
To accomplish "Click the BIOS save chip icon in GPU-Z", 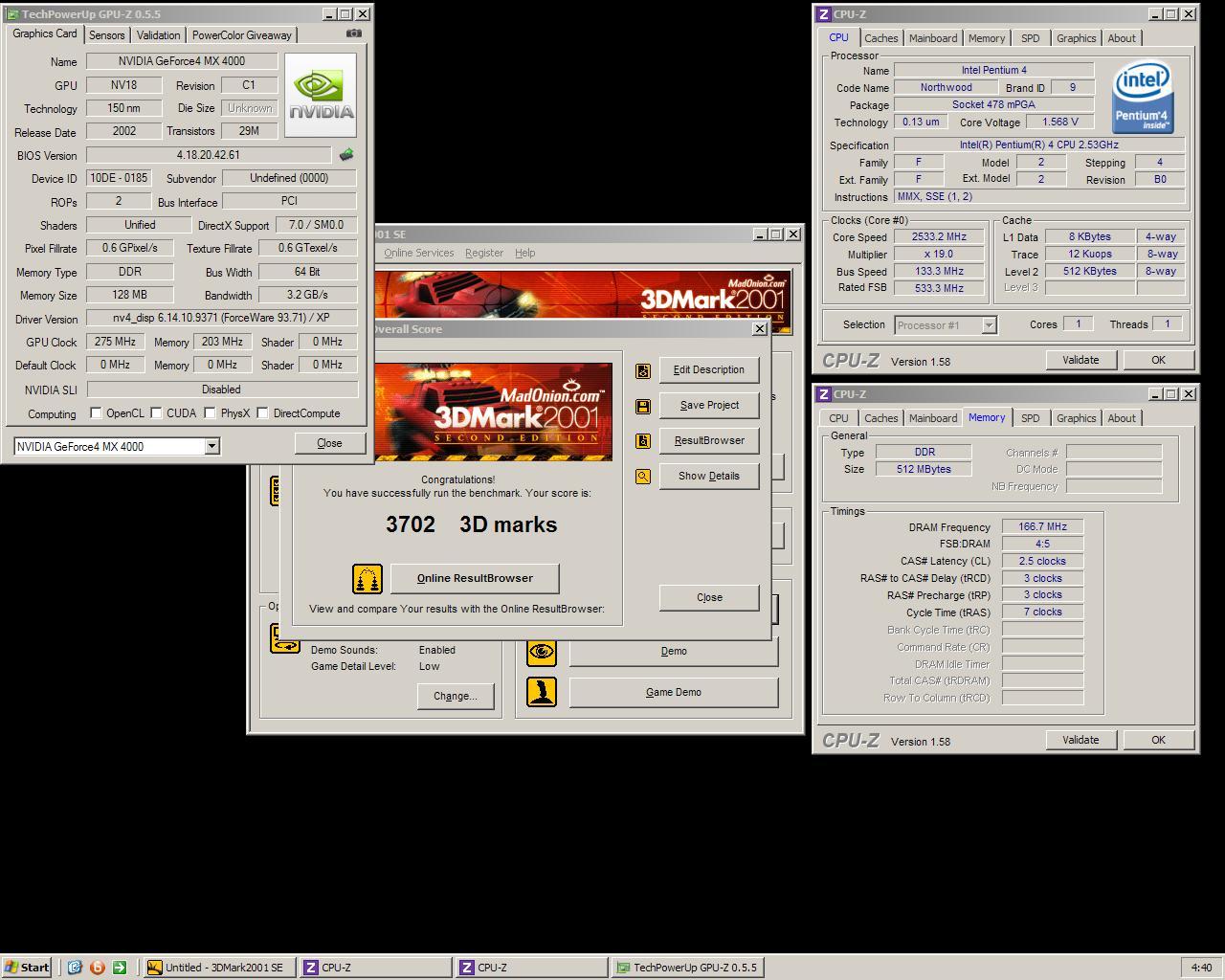I will tap(346, 154).
